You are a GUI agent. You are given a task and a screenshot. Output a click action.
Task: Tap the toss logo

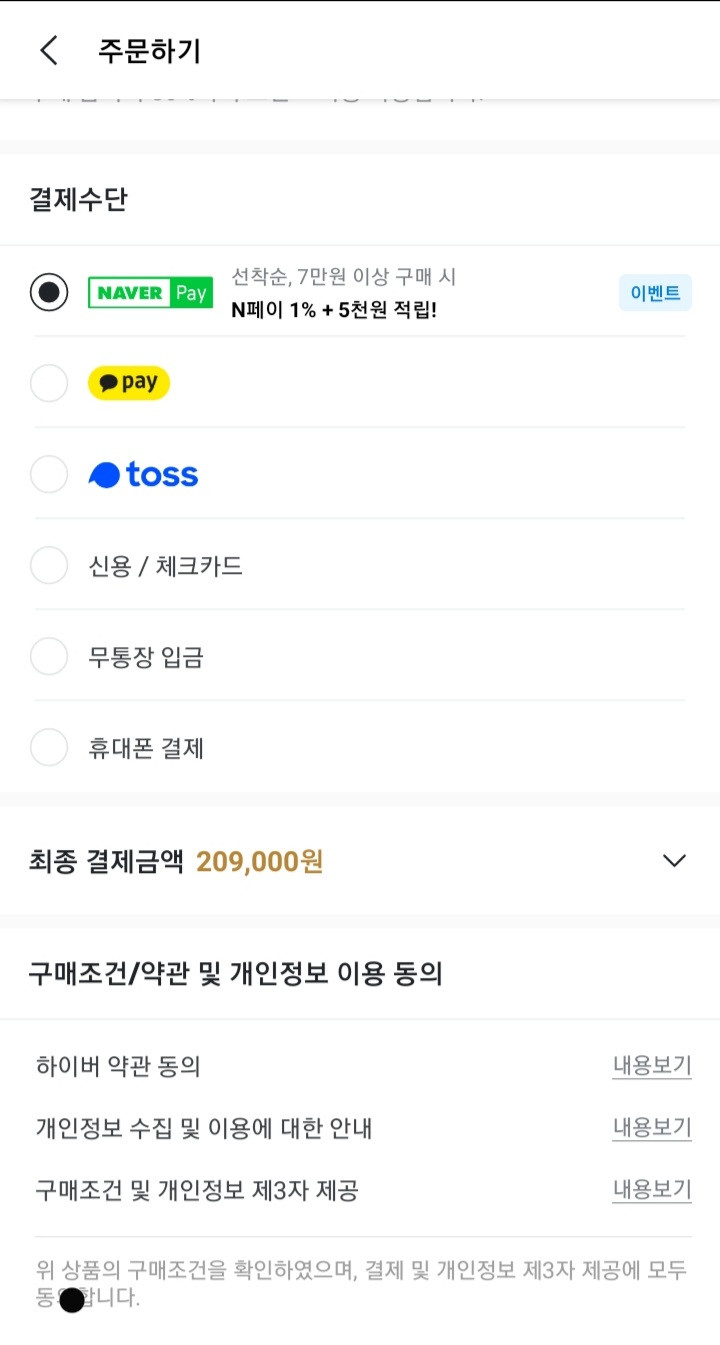[x=143, y=474]
